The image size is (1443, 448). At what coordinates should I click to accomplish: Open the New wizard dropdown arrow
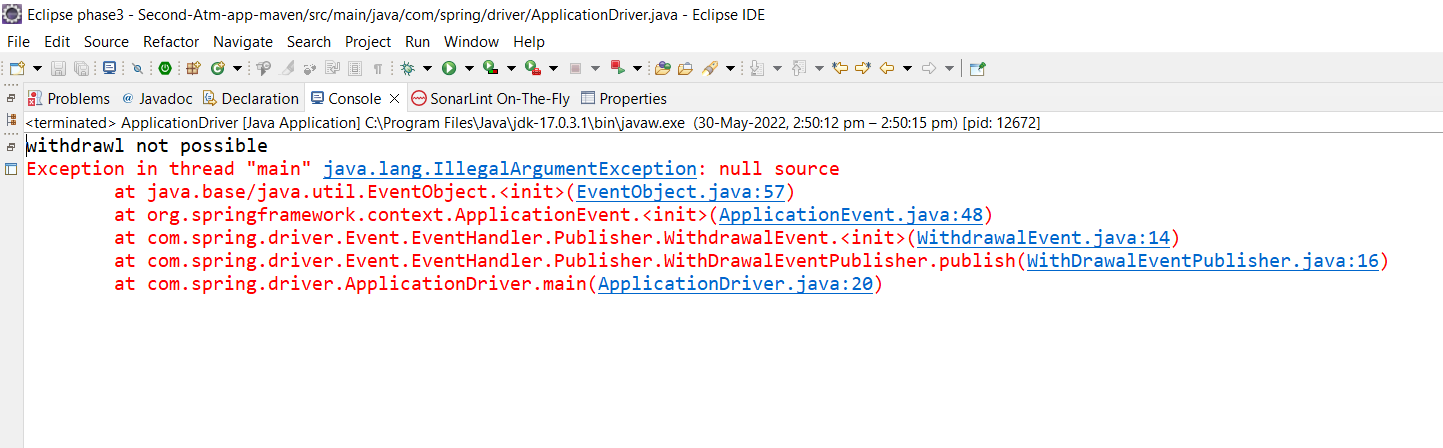click(37, 68)
